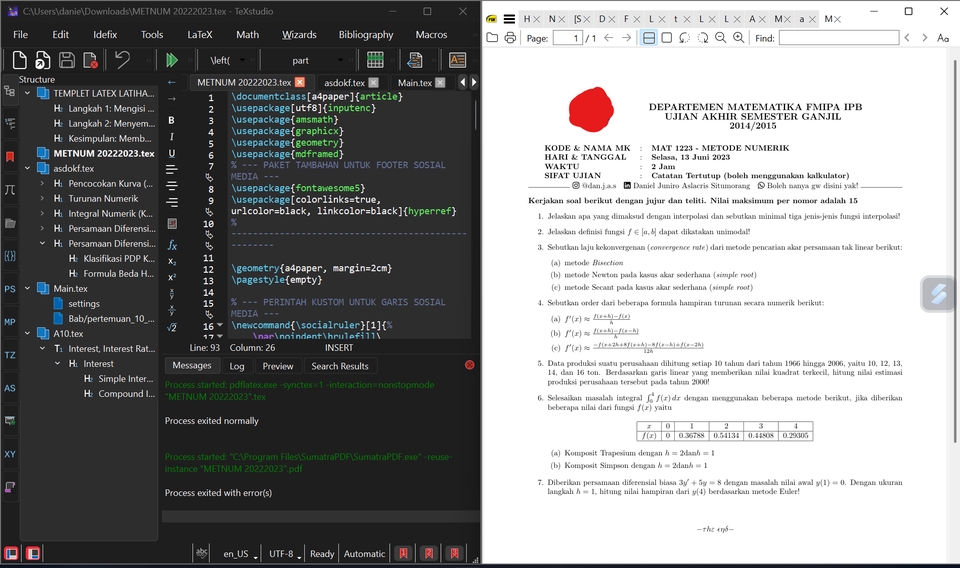Open the MP side panel tab

[x=10, y=322]
